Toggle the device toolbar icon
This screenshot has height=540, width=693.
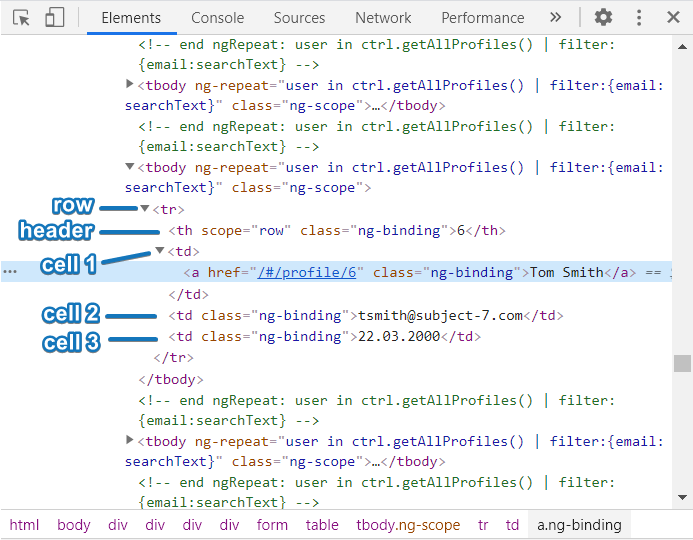click(55, 17)
